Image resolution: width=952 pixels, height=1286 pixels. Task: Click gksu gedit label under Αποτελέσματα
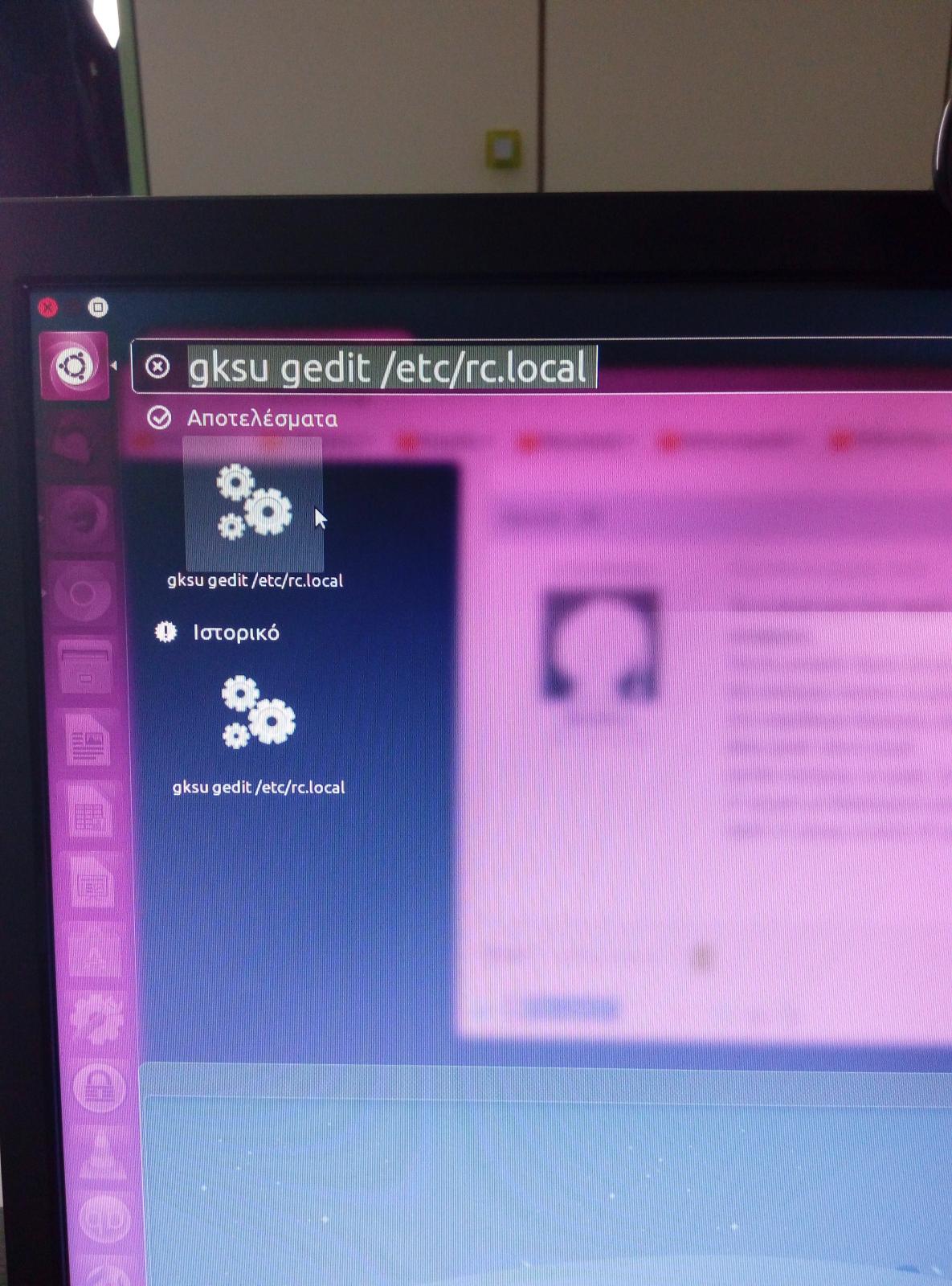pyautogui.click(x=255, y=580)
